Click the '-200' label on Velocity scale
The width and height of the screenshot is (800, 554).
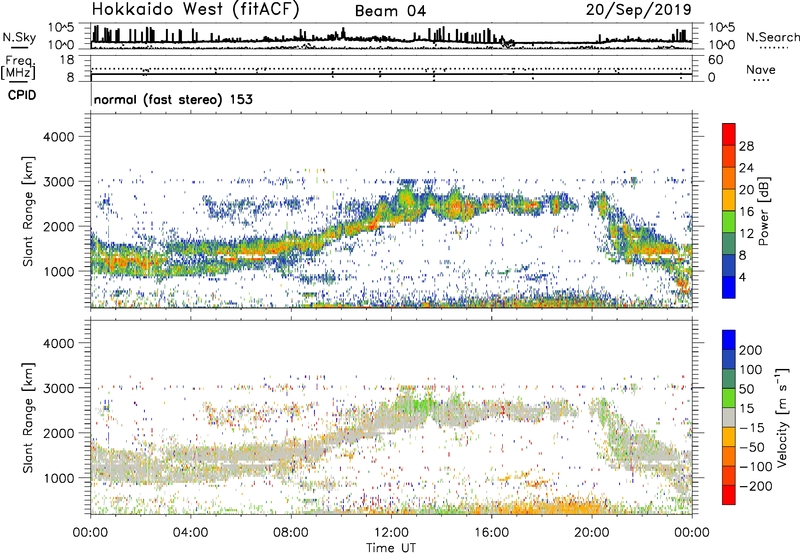coord(756,486)
